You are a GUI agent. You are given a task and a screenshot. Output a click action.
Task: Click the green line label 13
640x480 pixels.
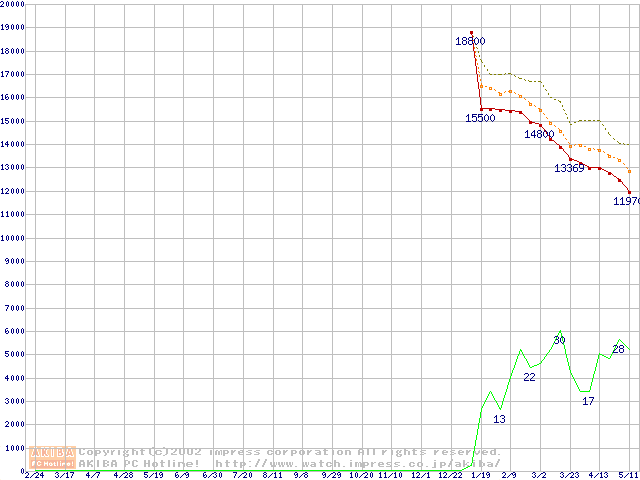(x=499, y=419)
